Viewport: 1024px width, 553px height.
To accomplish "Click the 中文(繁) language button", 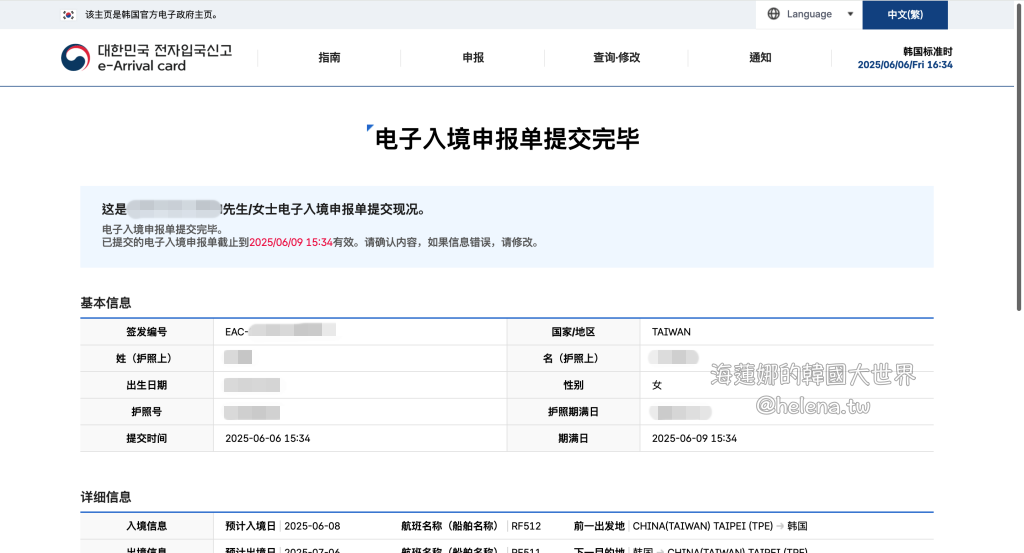I will (904, 14).
